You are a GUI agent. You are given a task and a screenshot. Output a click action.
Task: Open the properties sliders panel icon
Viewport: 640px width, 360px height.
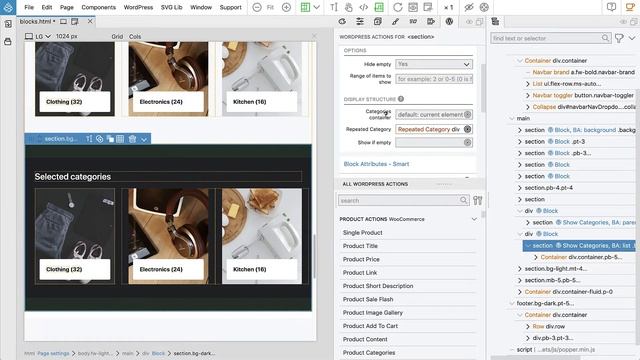pos(360,22)
